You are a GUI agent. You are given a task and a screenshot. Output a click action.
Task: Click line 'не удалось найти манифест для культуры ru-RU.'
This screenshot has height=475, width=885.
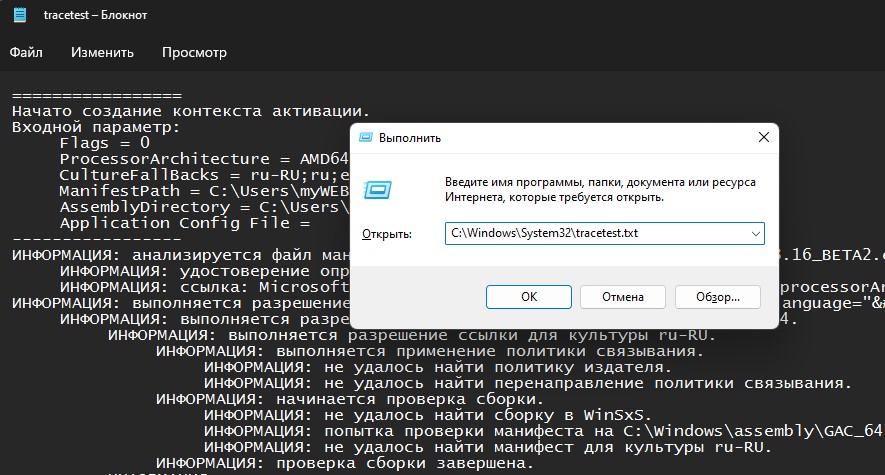pos(488,447)
